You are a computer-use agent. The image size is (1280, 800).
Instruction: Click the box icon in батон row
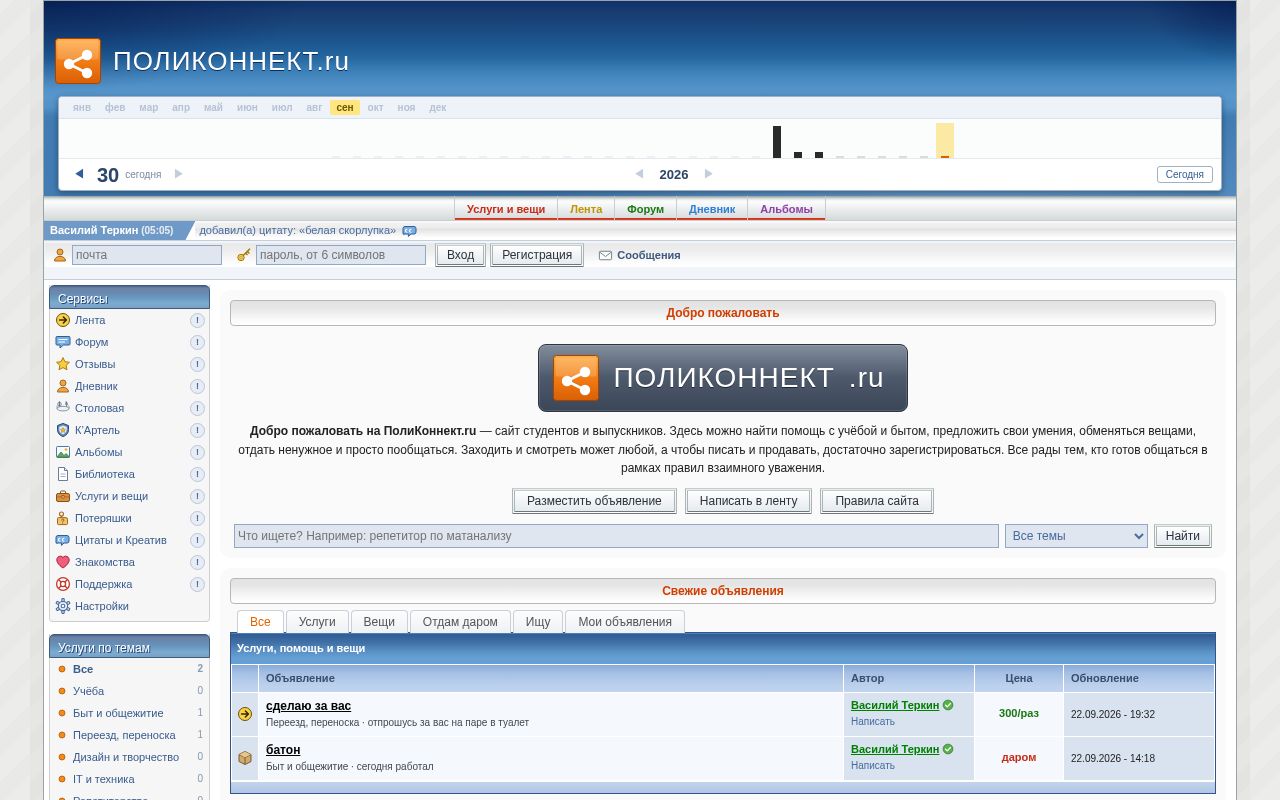coord(245,758)
